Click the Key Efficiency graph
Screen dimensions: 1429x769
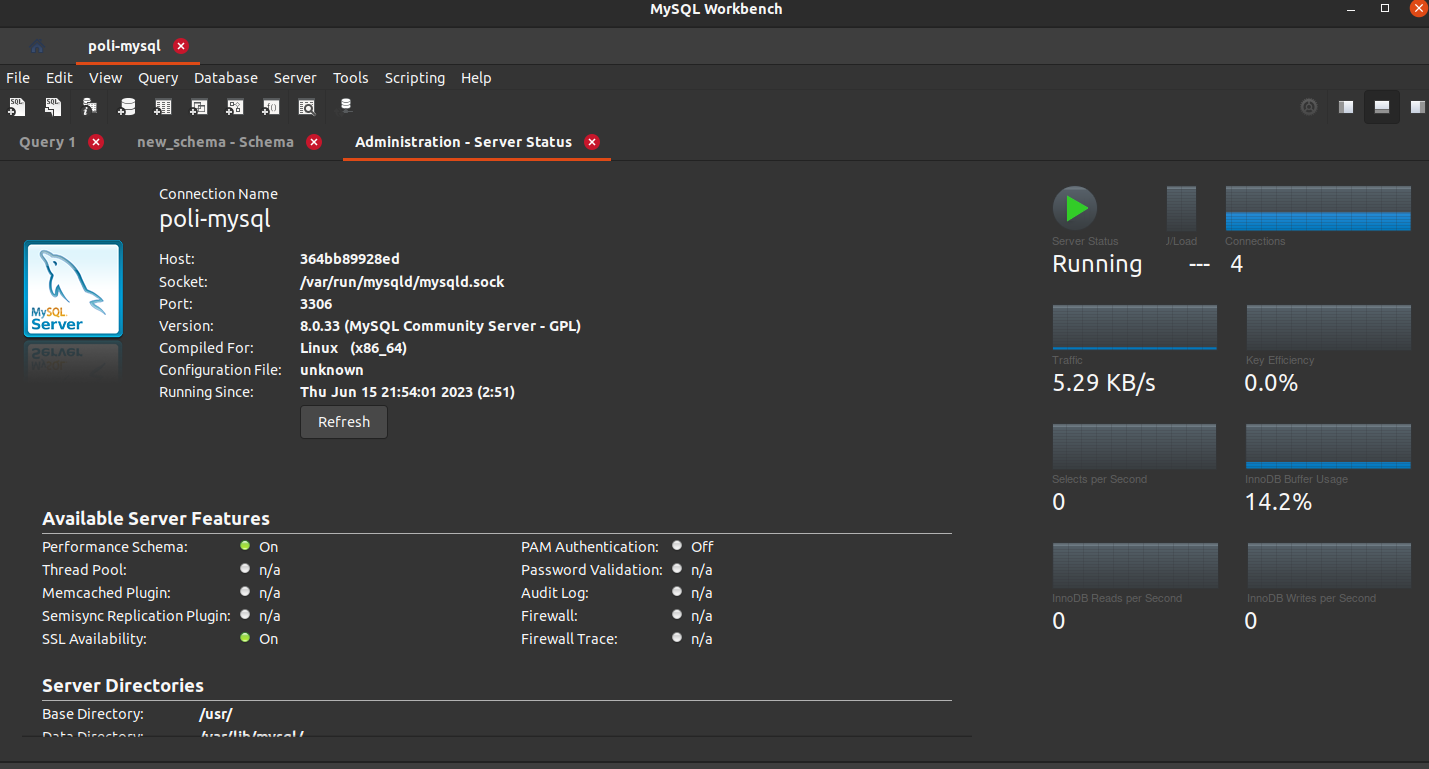(x=1328, y=327)
